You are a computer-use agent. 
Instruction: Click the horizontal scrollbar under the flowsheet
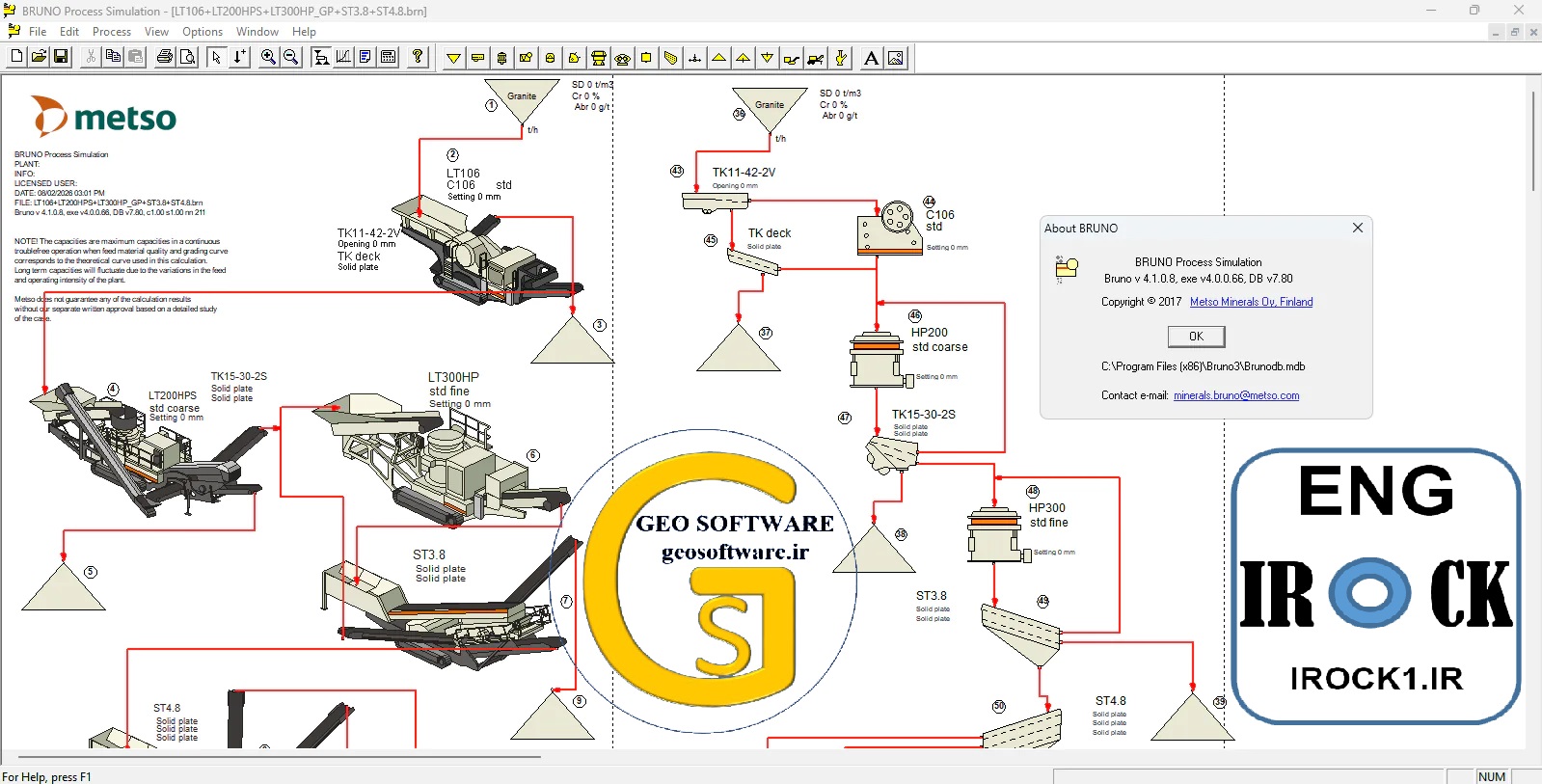coord(280,757)
